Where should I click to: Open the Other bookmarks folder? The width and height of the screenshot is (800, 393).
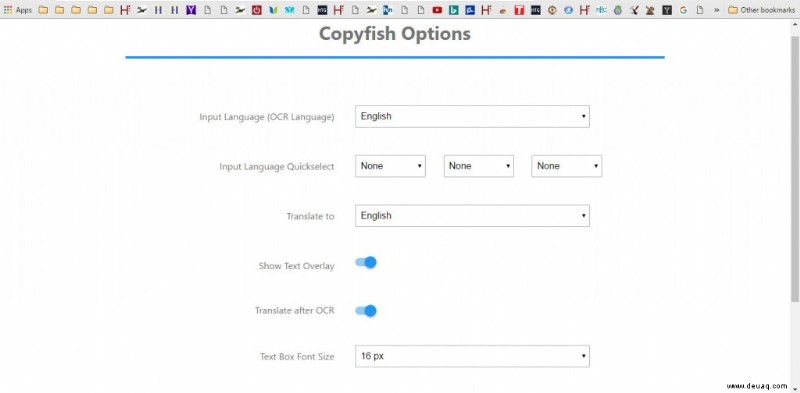[x=761, y=10]
